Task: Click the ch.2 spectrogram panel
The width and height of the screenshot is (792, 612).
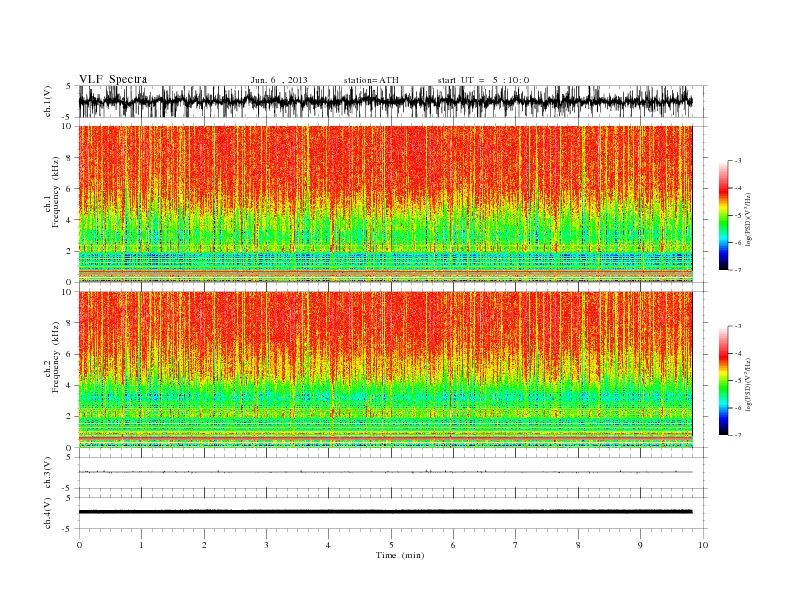Action: coord(385,369)
